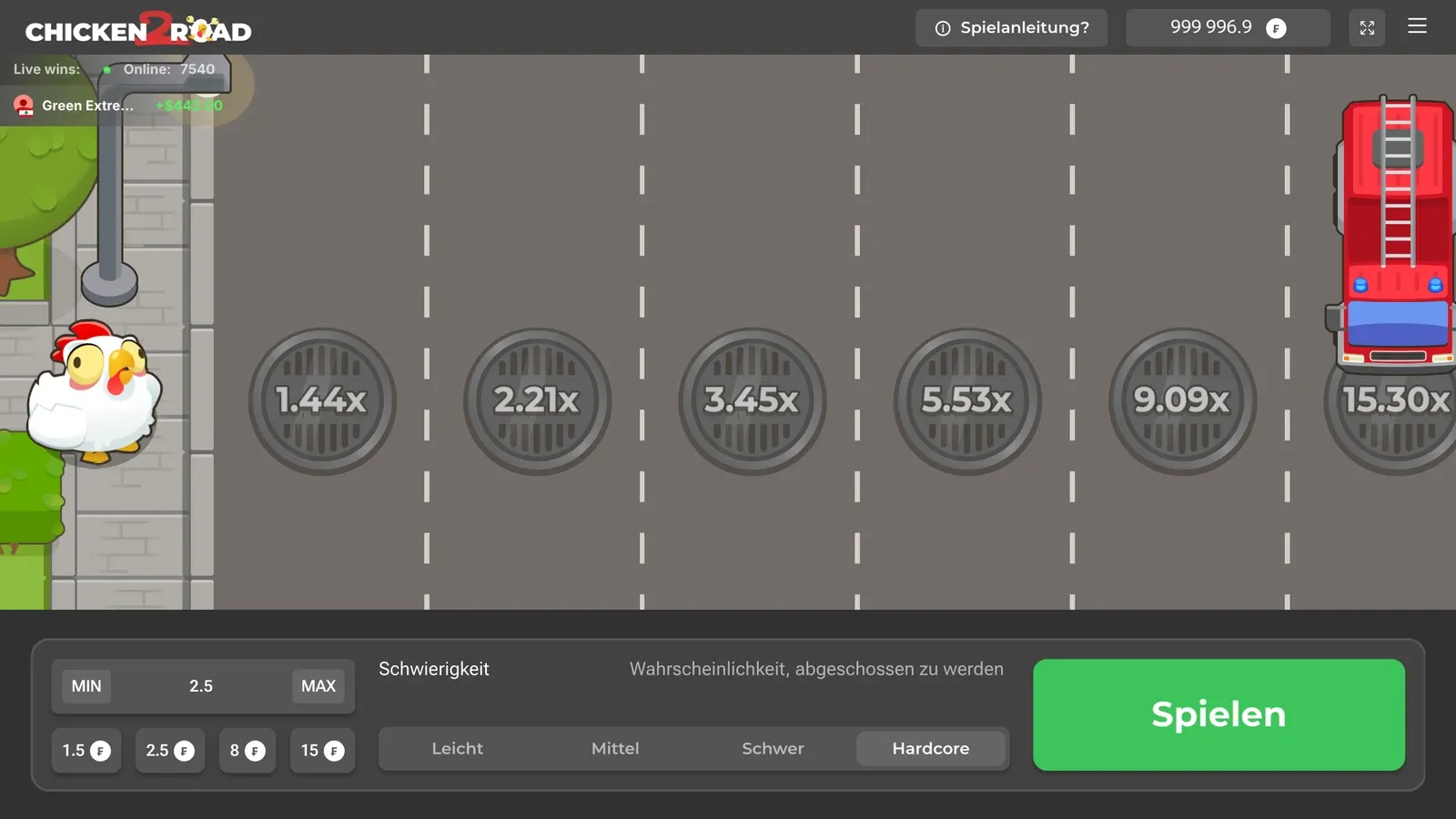Viewport: 1456px width, 819px height.
Task: Open the hamburger menu icon
Action: coord(1417,26)
